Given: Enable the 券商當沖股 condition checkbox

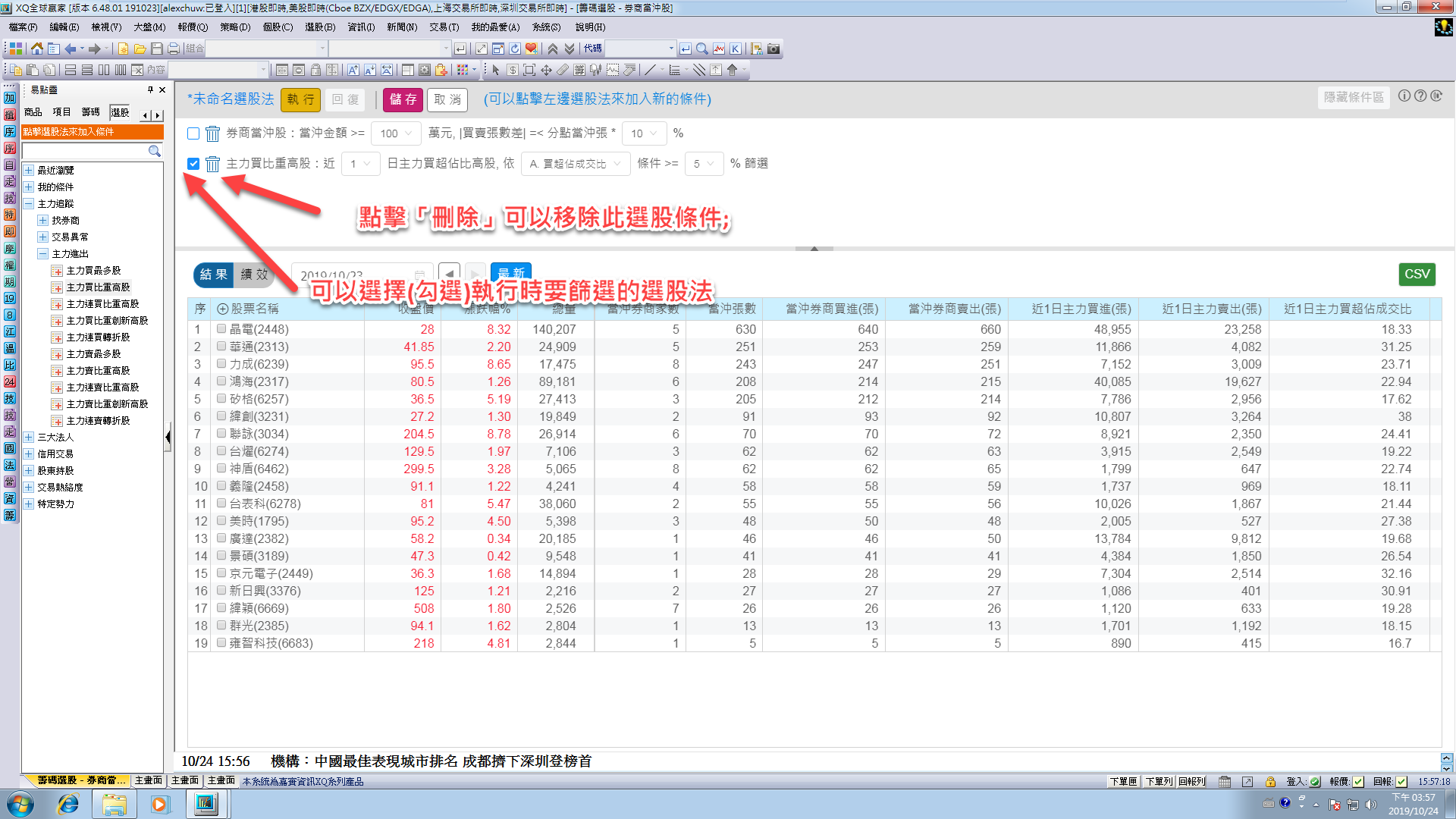Looking at the screenshot, I should click(x=193, y=133).
